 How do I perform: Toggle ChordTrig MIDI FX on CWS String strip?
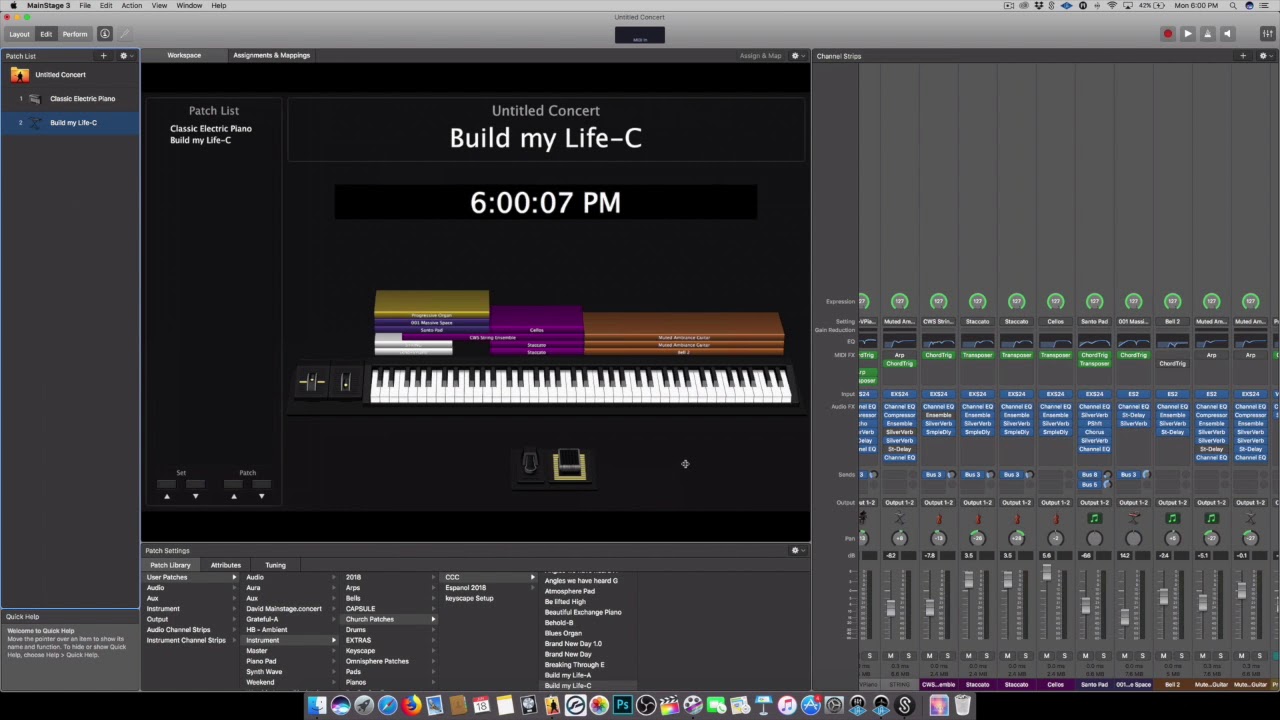[938, 355]
